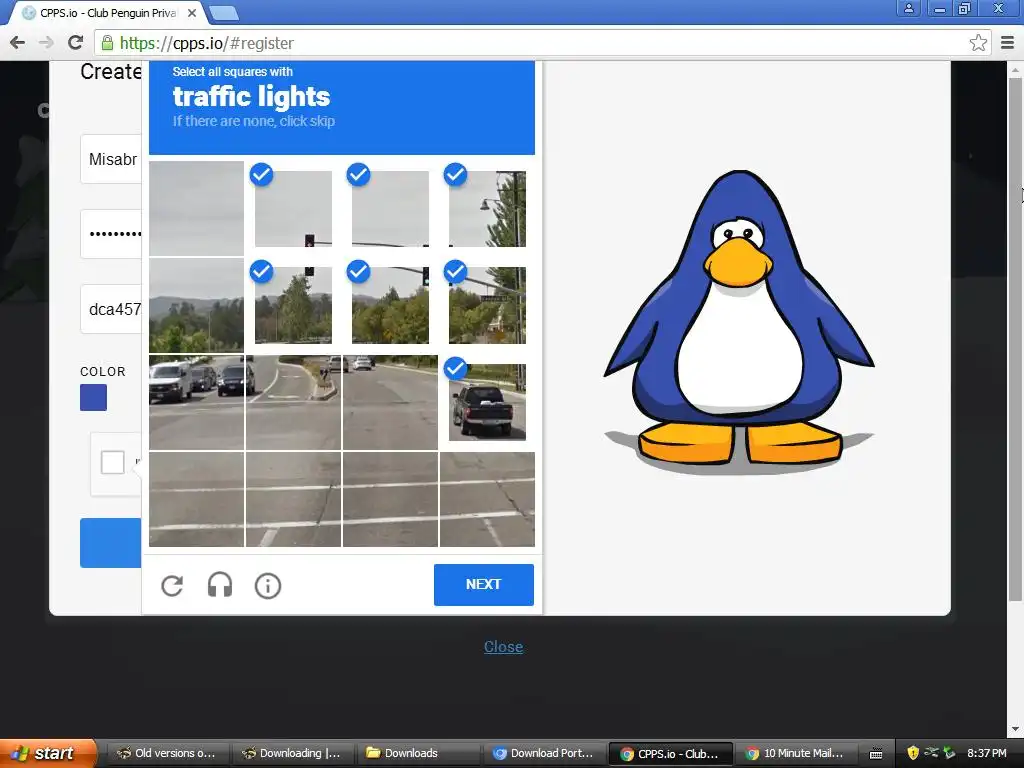Click the vertical scrollbar thumb
Screen dimensions: 1024x768
[x=1015, y=338]
